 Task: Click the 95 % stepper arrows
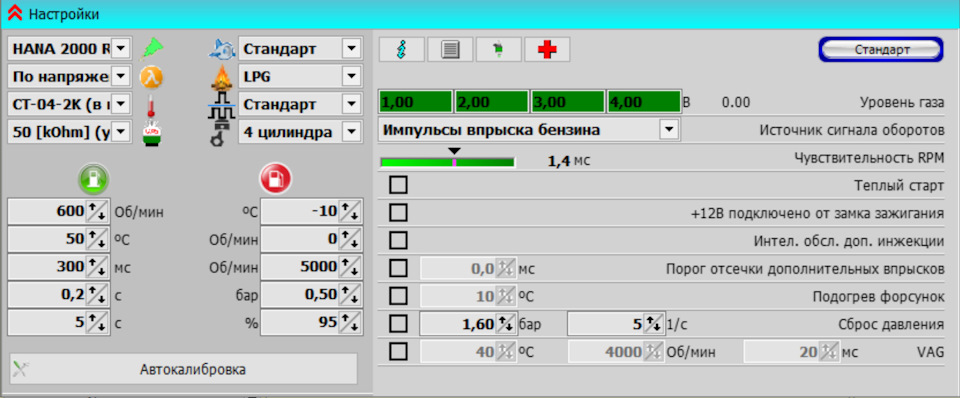[x=349, y=322]
